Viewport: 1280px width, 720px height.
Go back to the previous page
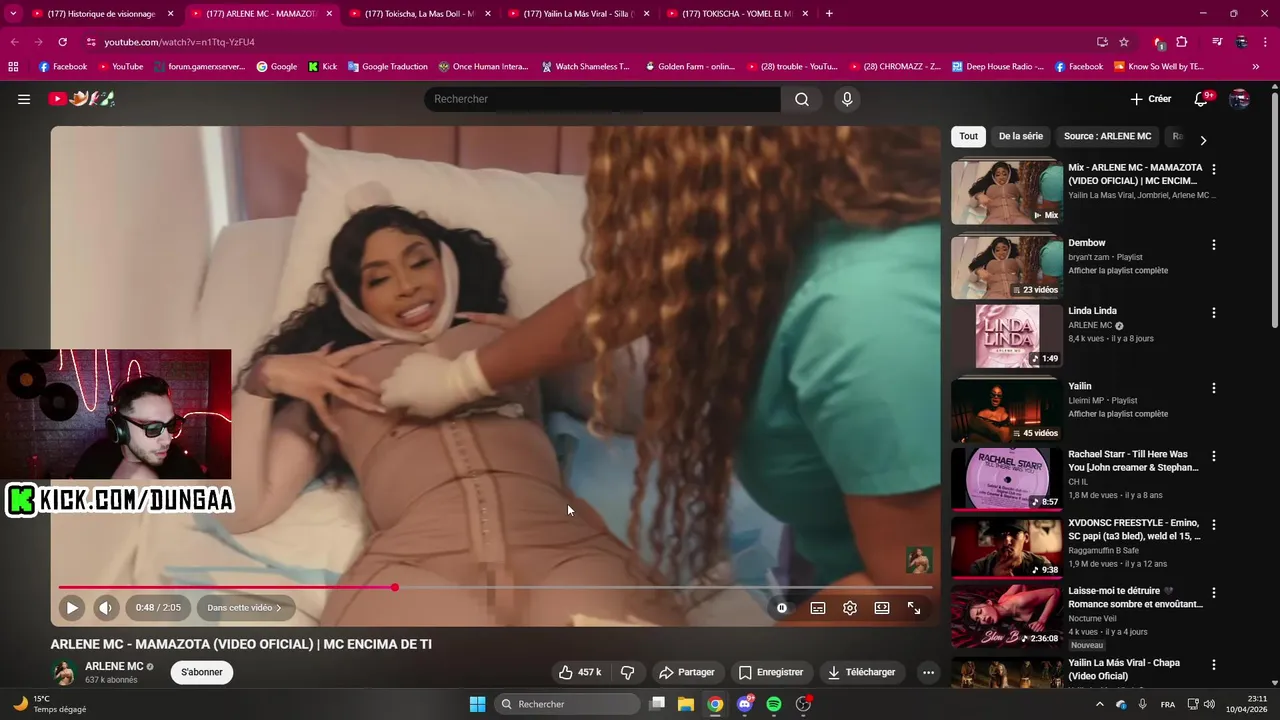point(14,42)
